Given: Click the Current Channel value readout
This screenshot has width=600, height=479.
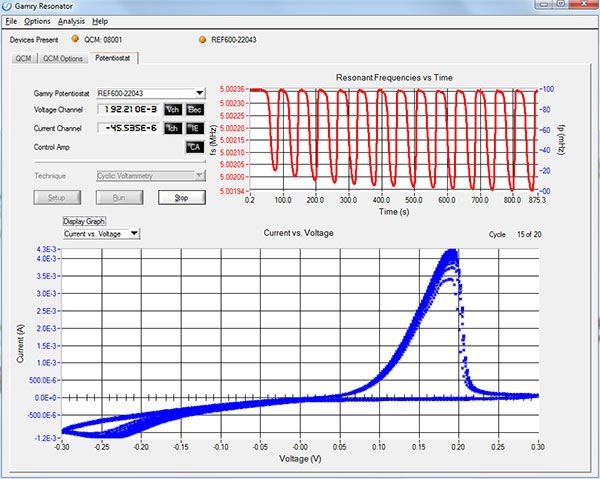Looking at the screenshot, I should point(130,128).
